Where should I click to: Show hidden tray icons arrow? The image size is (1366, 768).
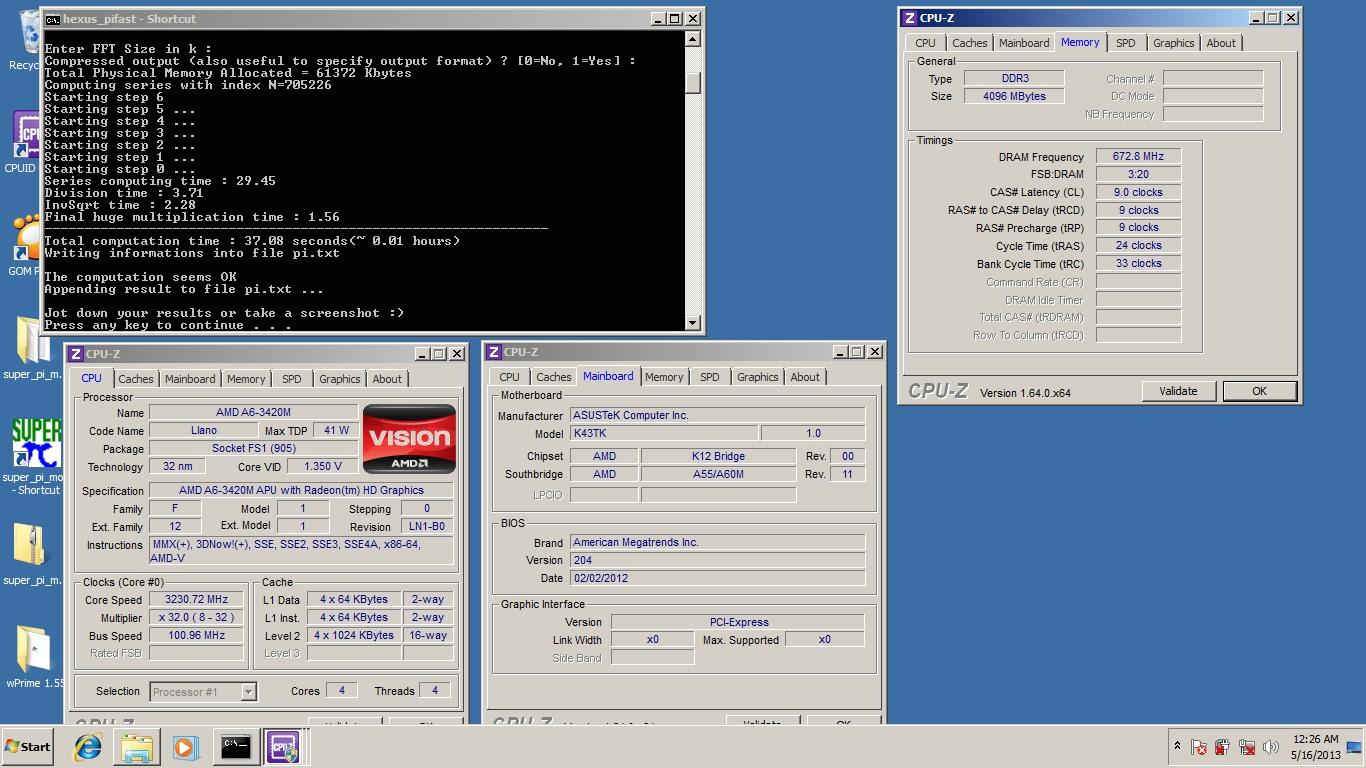click(1177, 747)
